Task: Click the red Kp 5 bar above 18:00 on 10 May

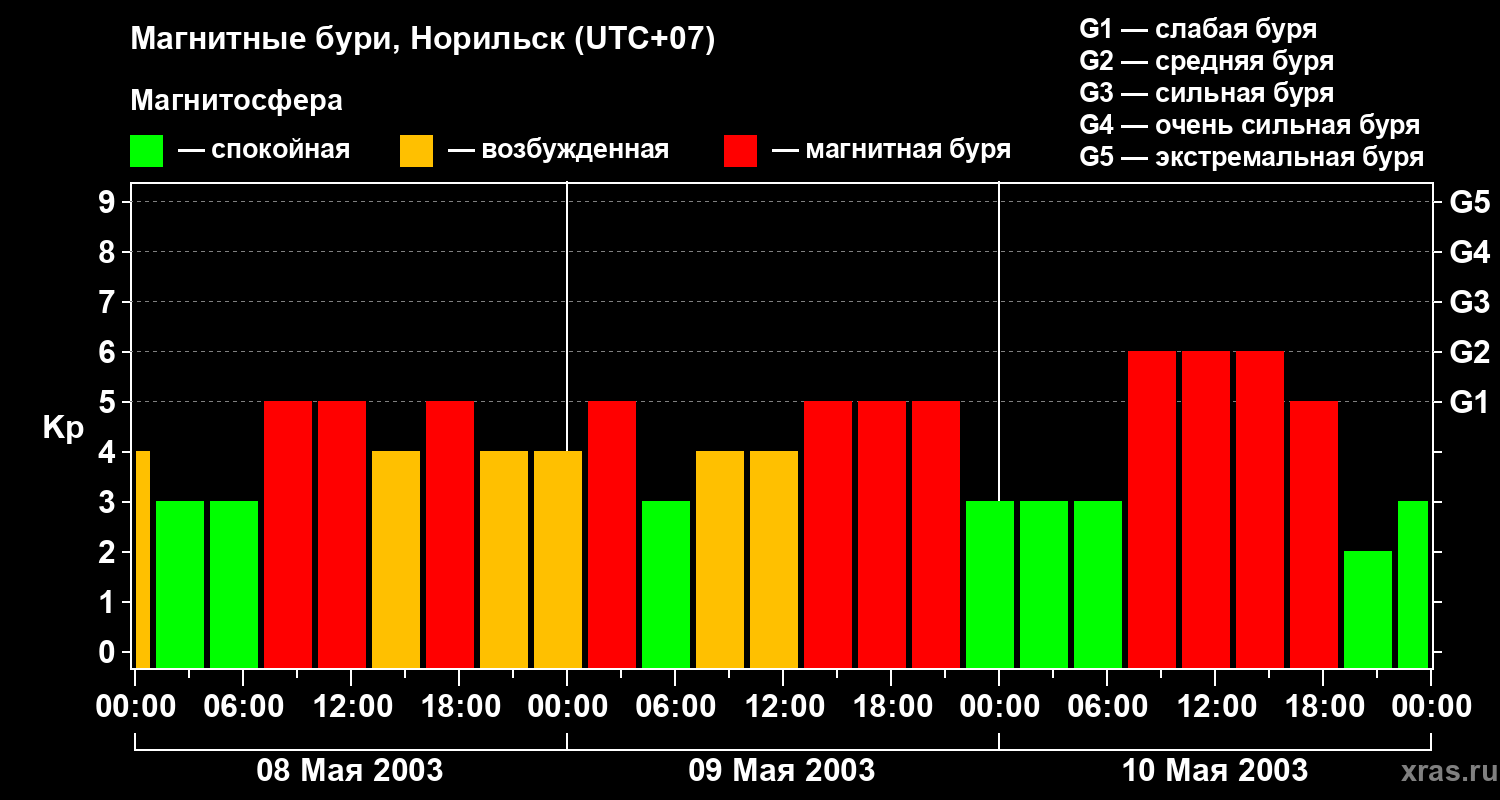Action: 1314,534
